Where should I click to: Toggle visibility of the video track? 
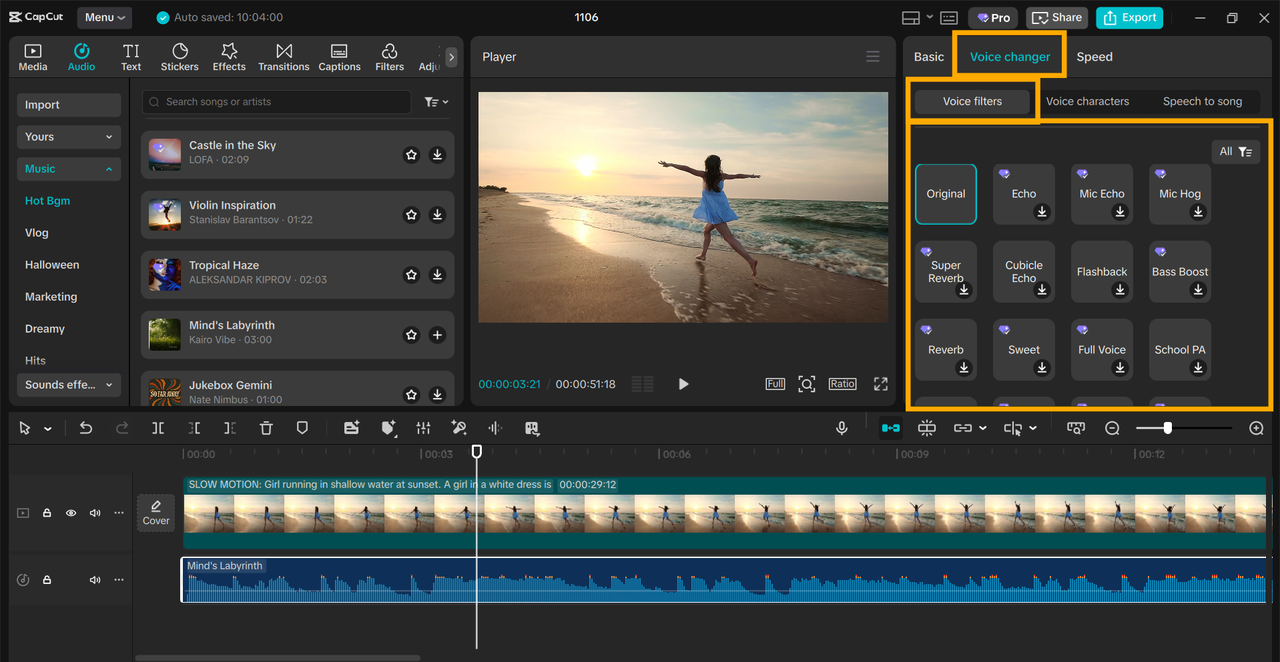tap(71, 513)
